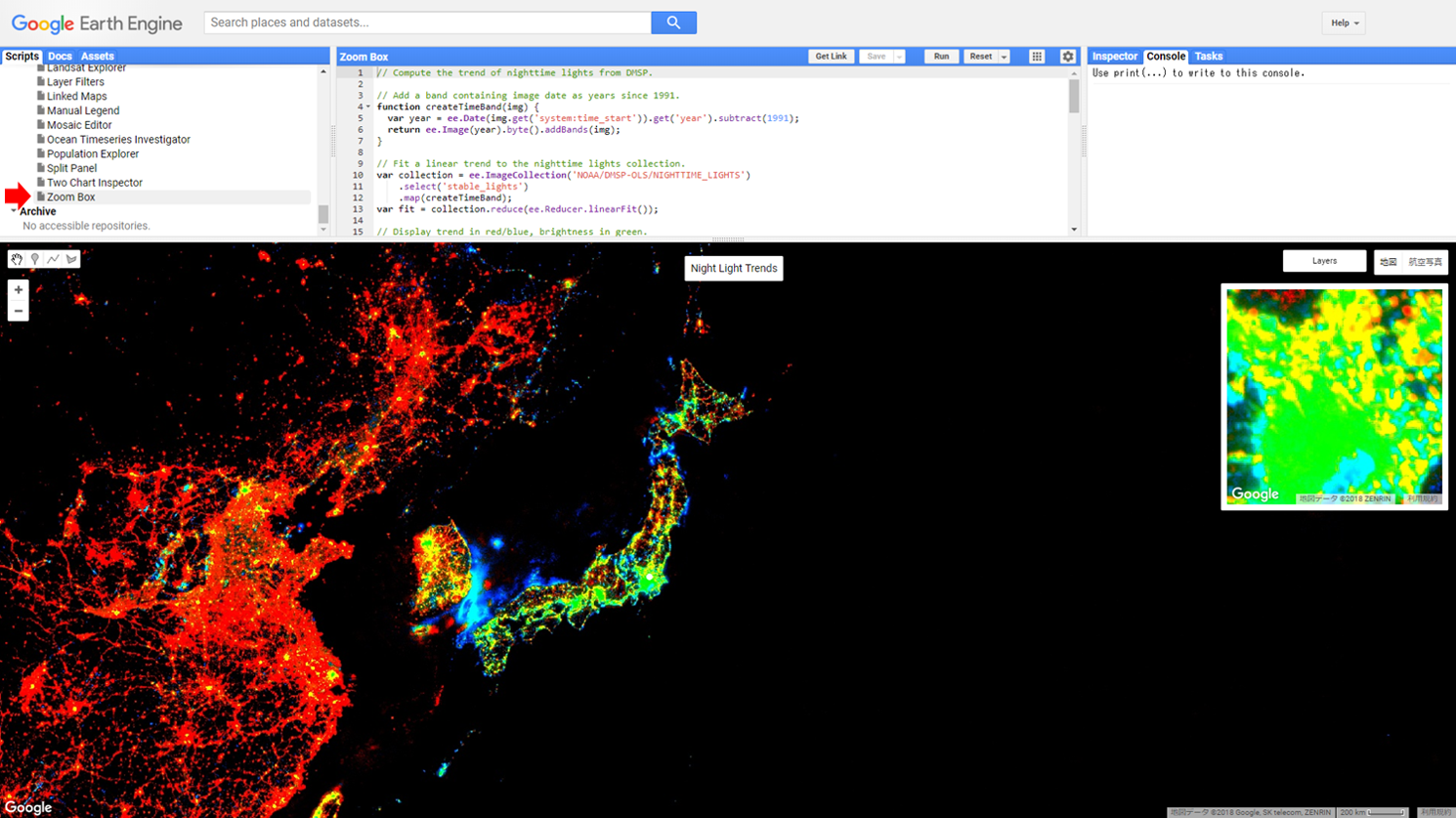Viewport: 1456px width, 818px height.
Task: Click the comment 'Compute the trend of nighttime lights'
Action: (515, 72)
